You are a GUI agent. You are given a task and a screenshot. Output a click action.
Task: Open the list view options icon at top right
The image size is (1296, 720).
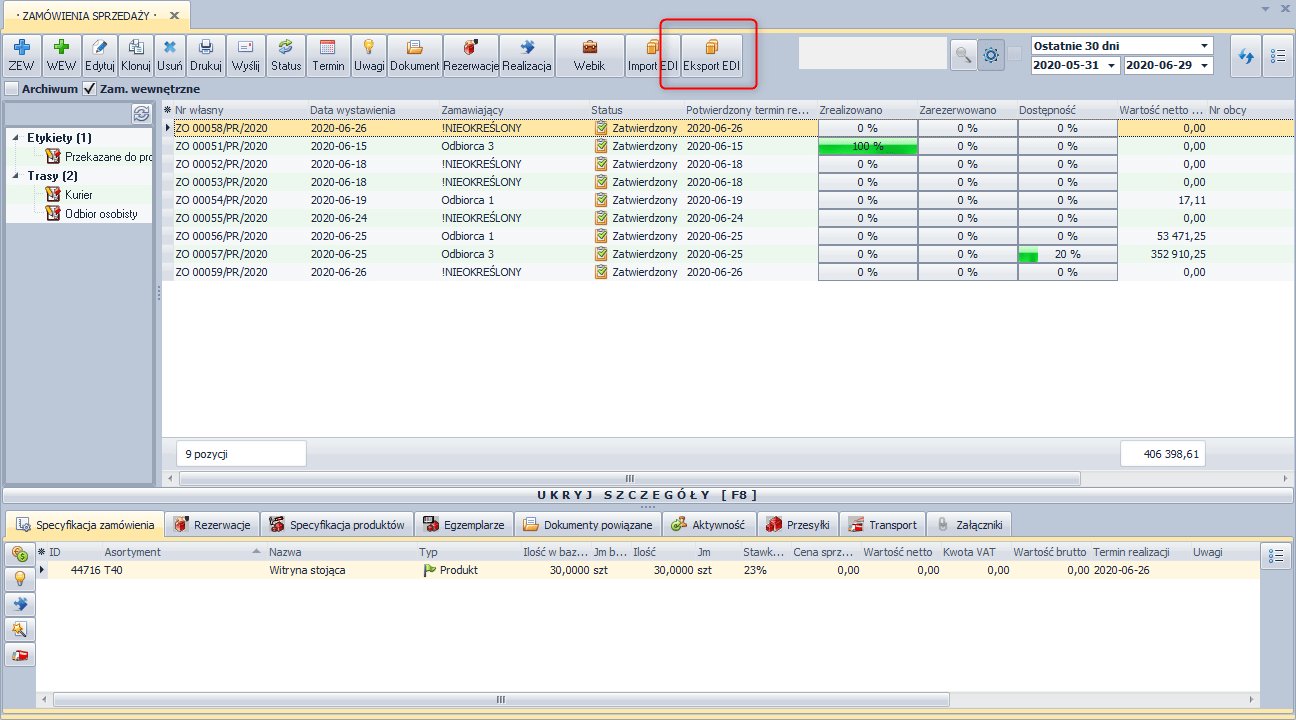(x=1277, y=56)
